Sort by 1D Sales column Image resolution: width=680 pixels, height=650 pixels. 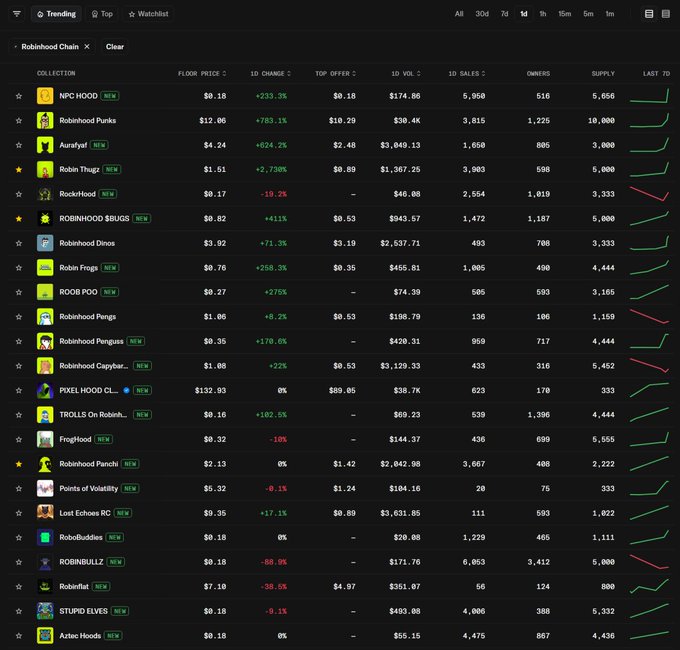467,73
